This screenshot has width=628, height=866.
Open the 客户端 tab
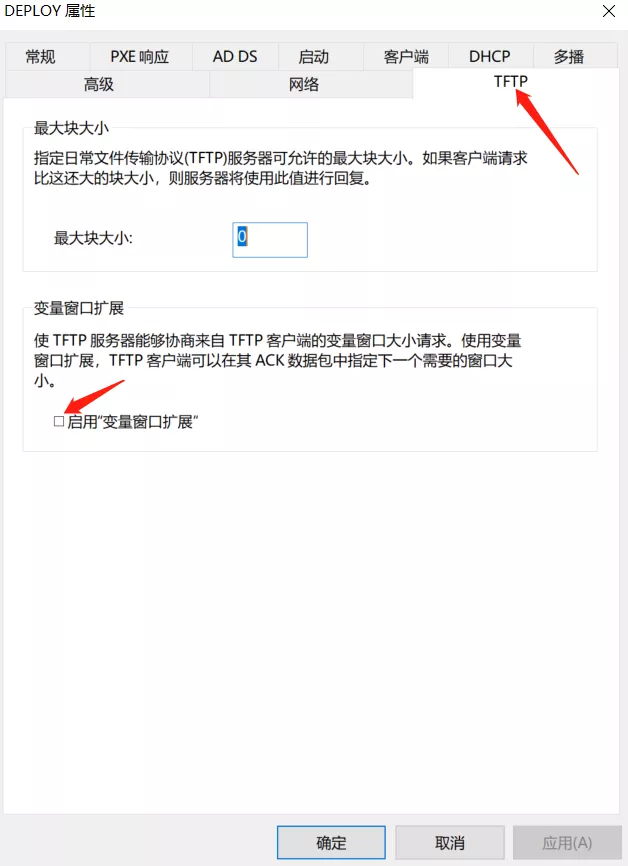pyautogui.click(x=406, y=57)
